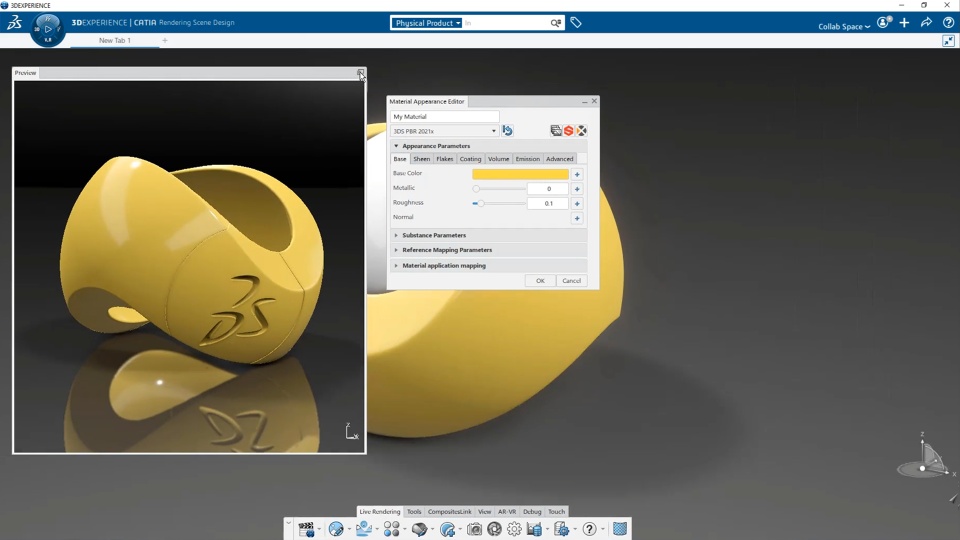Click the four spheres materials icon
This screenshot has height=540, width=960.
(391, 529)
